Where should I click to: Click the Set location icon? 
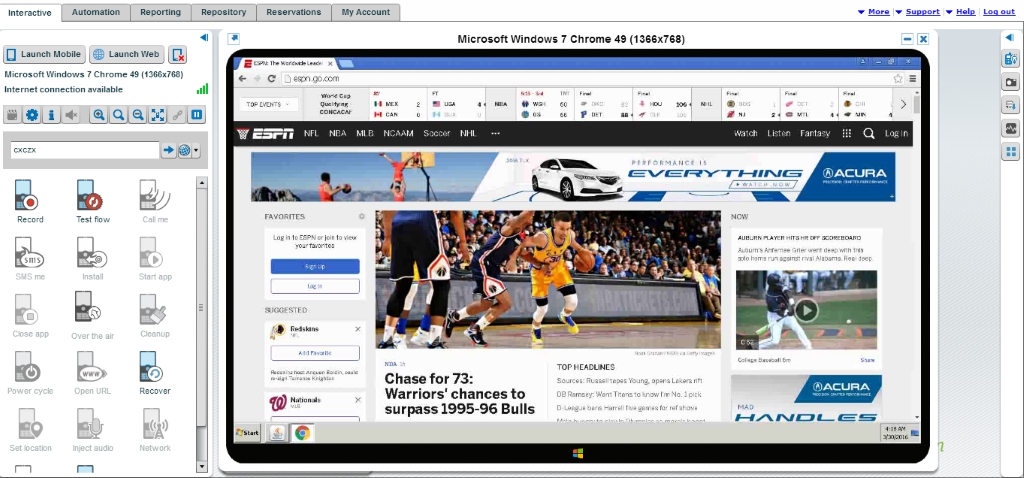pos(29,424)
